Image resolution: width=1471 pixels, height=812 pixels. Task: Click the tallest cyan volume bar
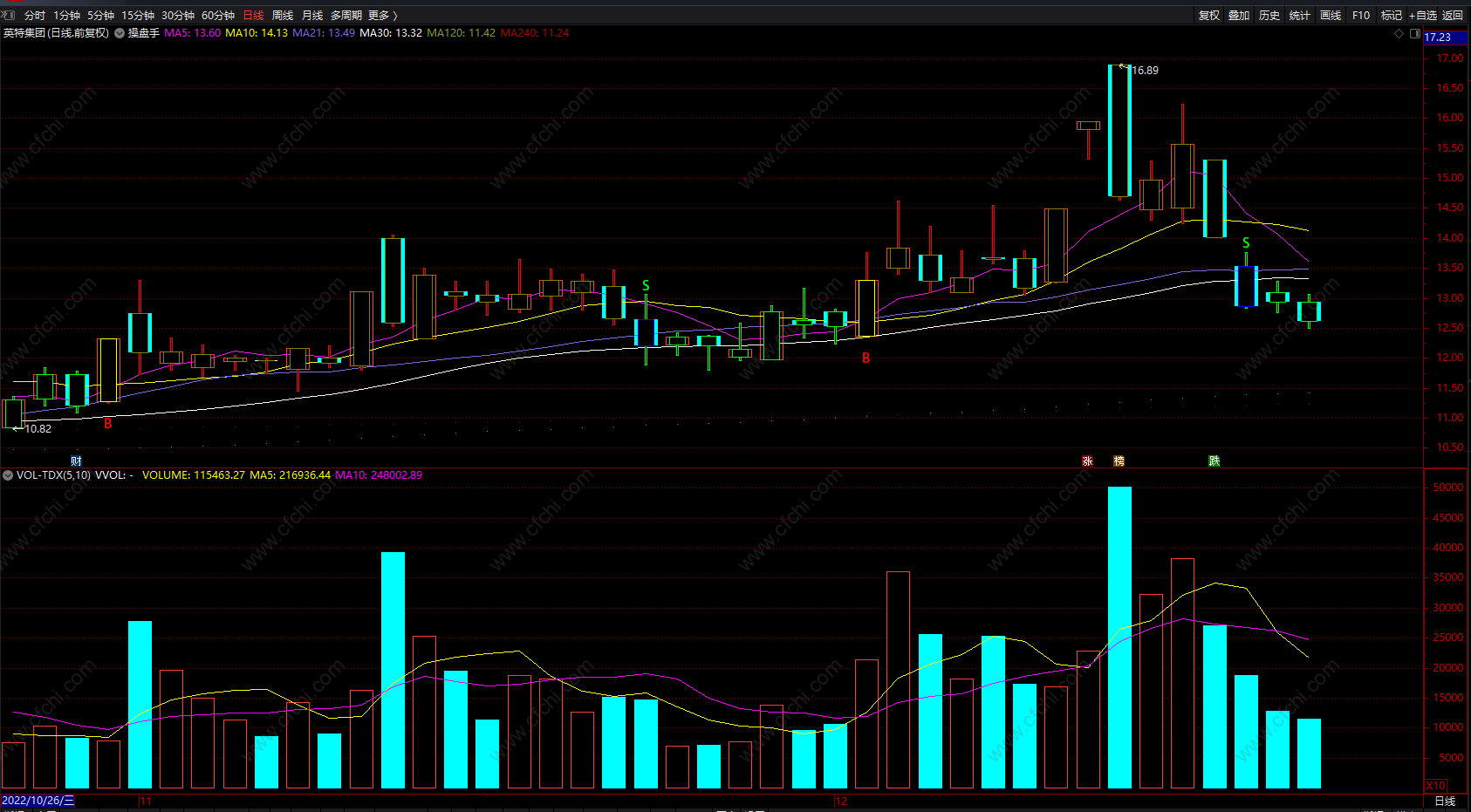1119,638
